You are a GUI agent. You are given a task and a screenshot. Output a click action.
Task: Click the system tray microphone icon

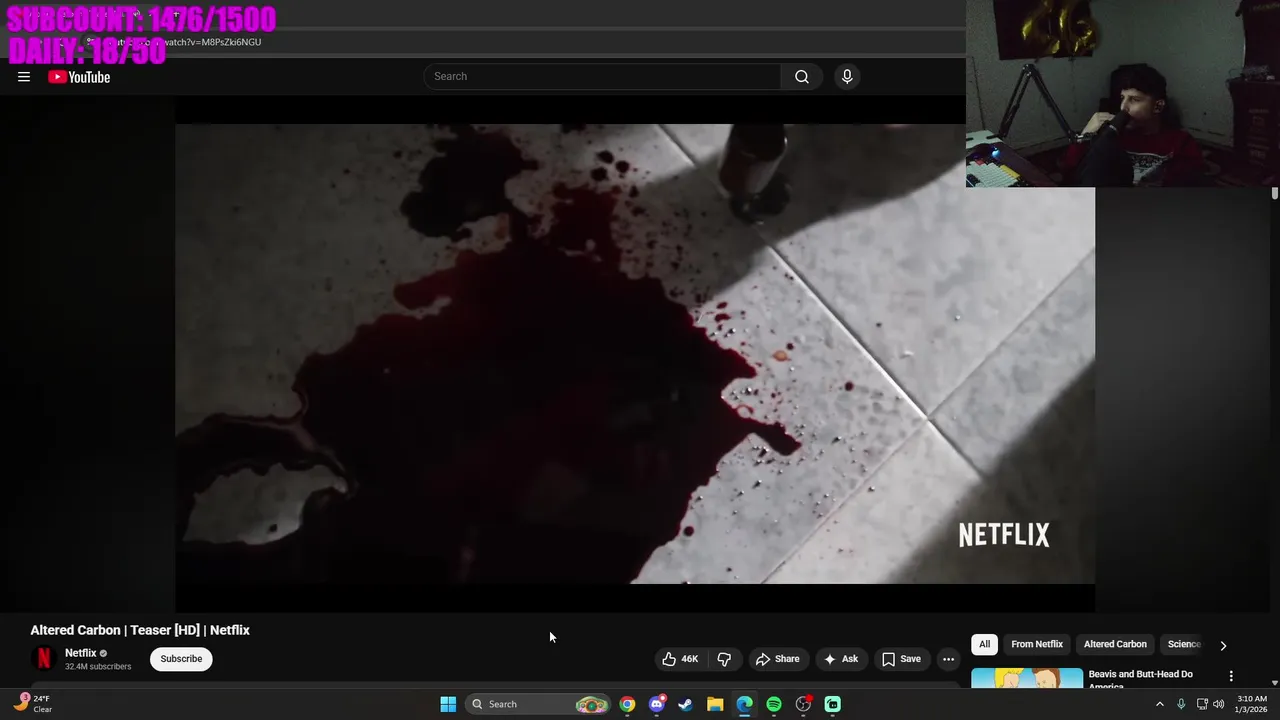tap(1181, 704)
